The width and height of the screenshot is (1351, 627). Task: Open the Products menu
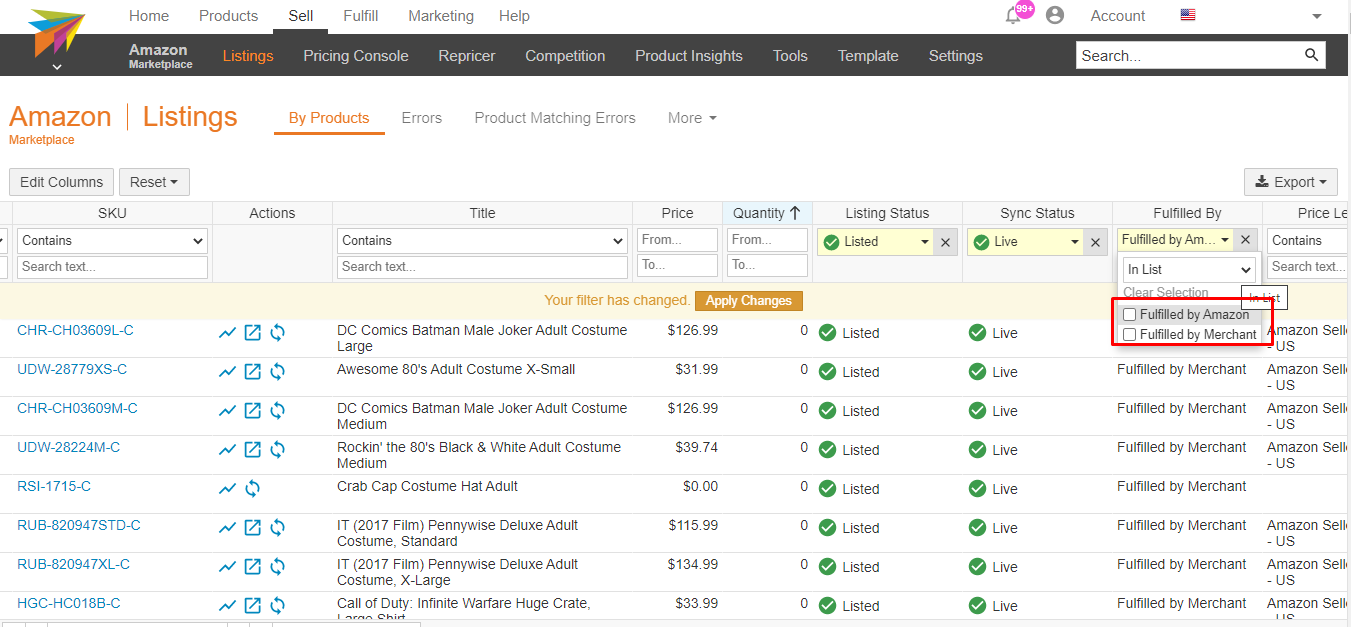click(228, 16)
